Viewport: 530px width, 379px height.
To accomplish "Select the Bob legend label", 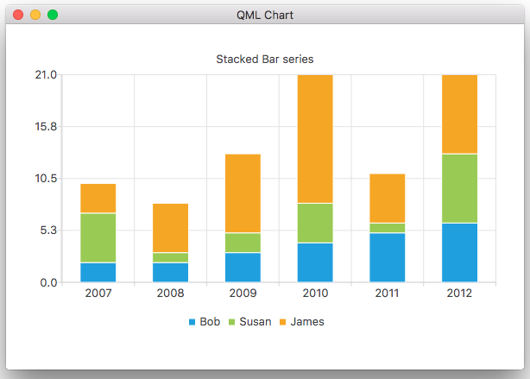I will [210, 322].
